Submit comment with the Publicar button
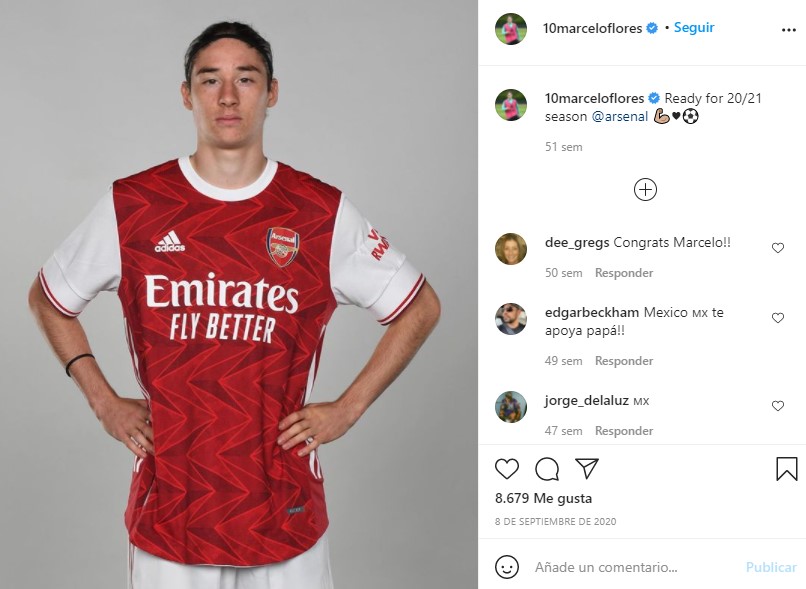Screen dimensions: 806x589 (x=771, y=567)
